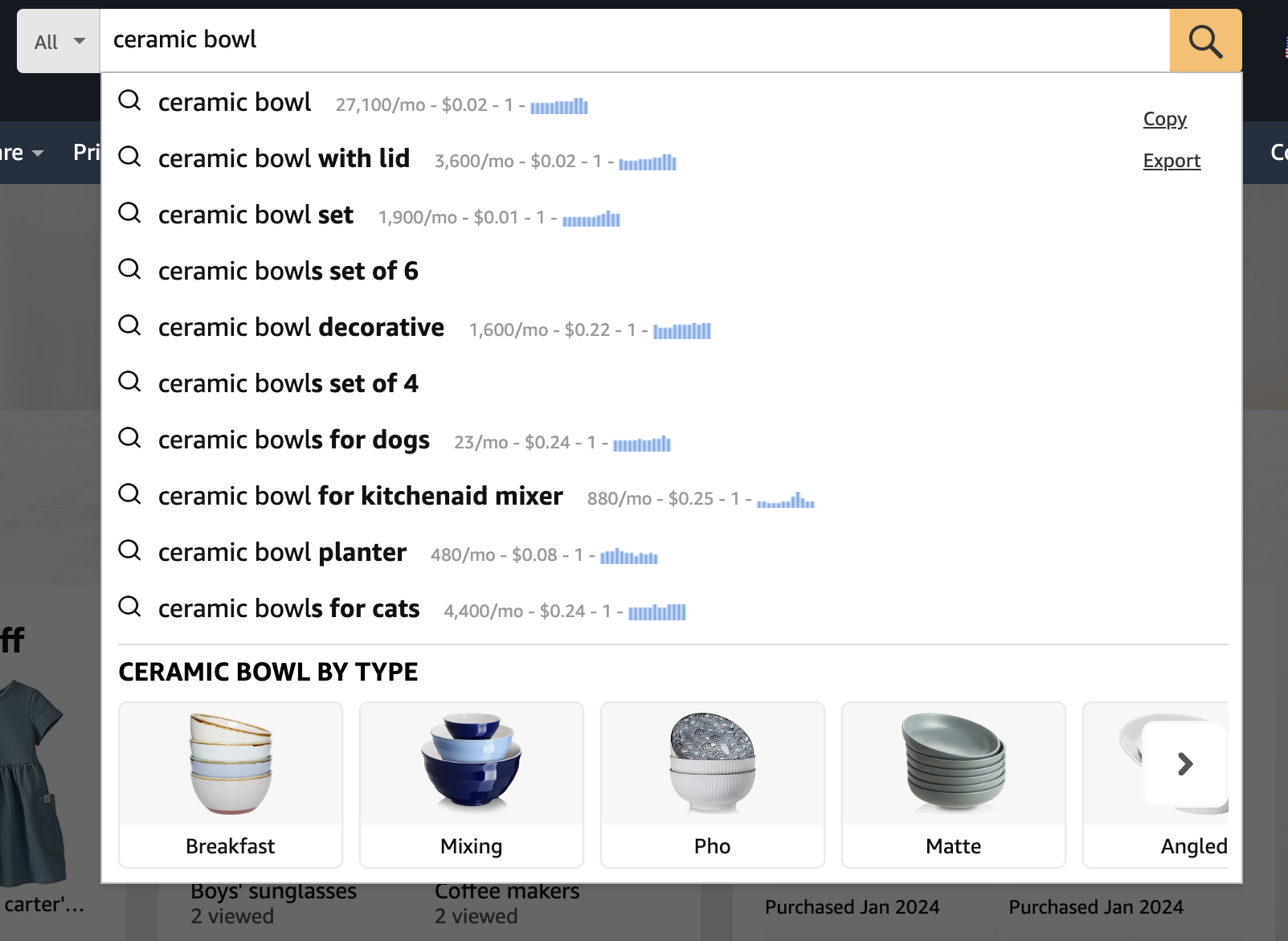Click into the search box containing 'ceramic bowl'
This screenshot has height=941, width=1288.
pos(635,41)
